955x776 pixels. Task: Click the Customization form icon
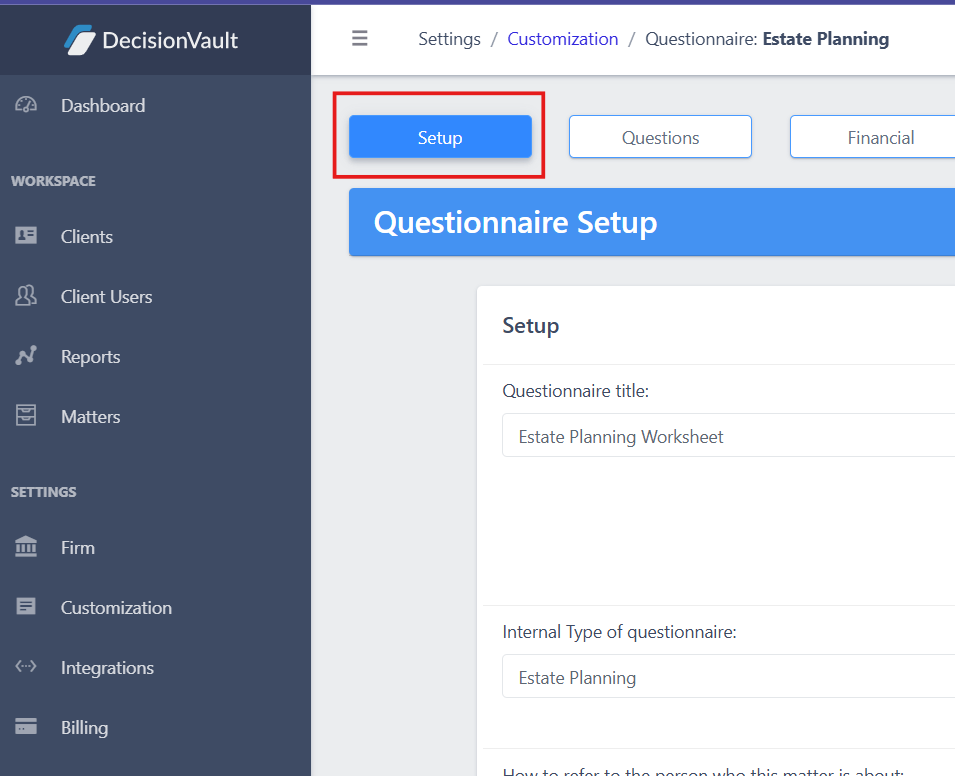[x=26, y=607]
